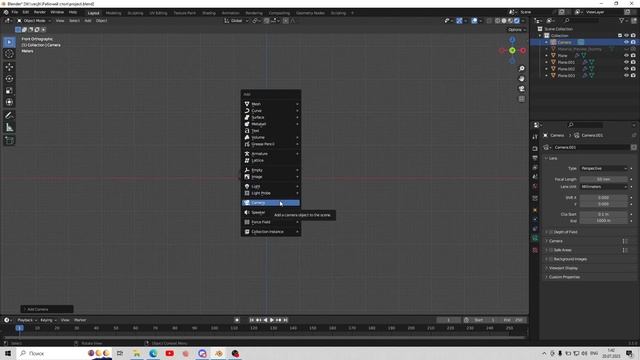
Task: Select the Move tool
Action: (x=9, y=67)
